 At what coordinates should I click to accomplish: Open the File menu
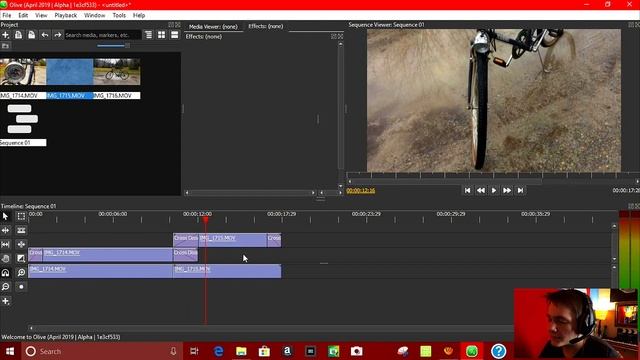pyautogui.click(x=7, y=15)
